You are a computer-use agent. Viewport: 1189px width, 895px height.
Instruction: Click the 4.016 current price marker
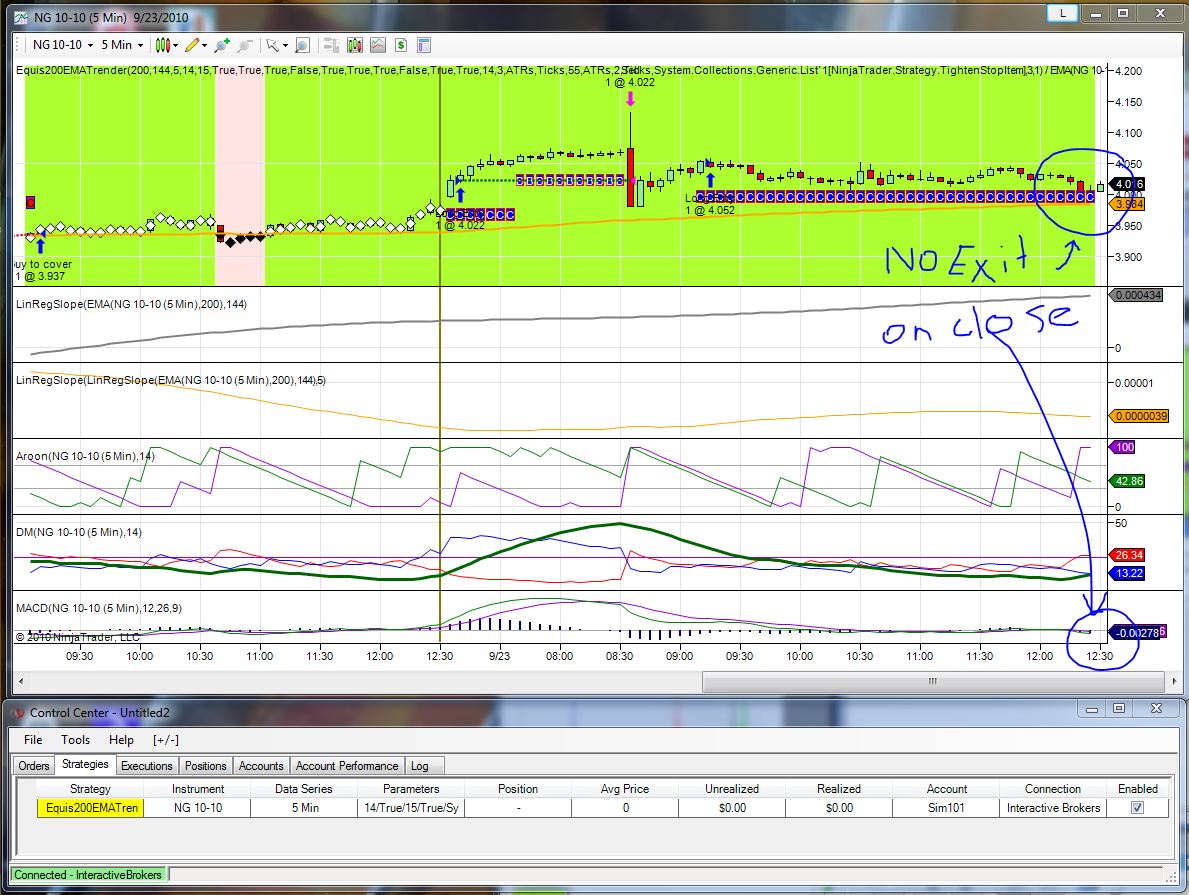point(1128,184)
